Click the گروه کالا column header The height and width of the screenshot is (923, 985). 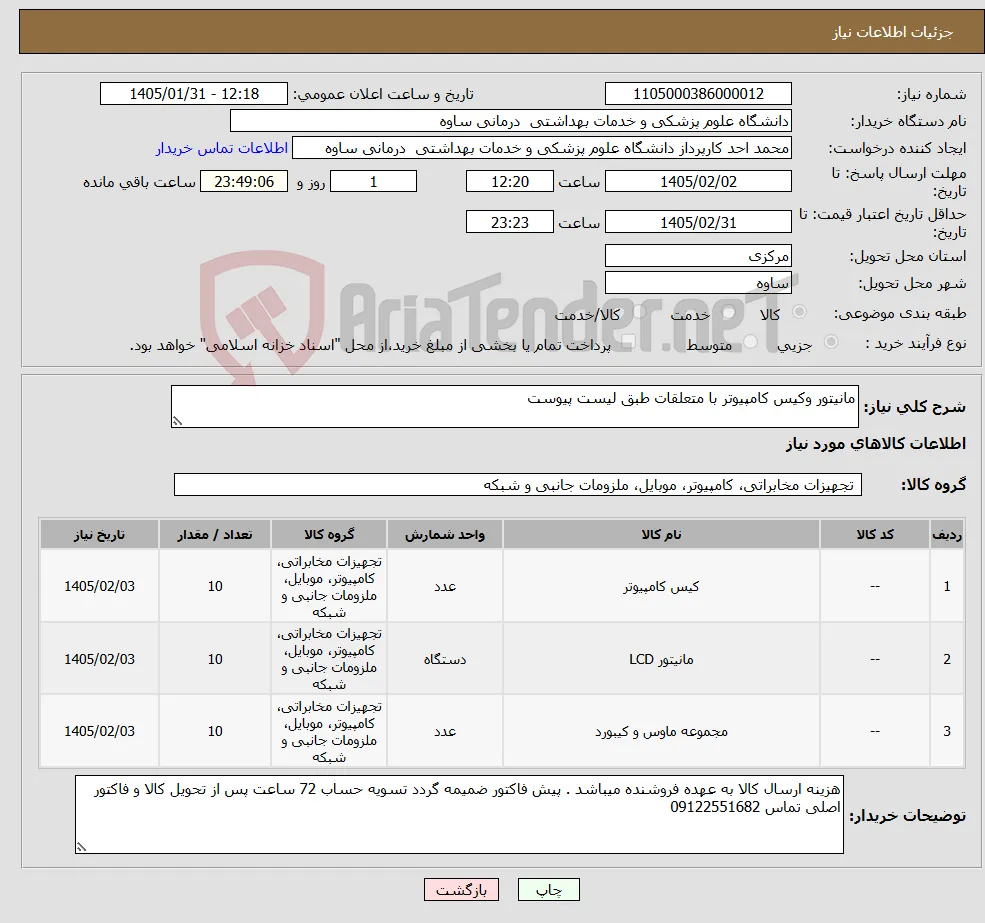tap(329, 535)
